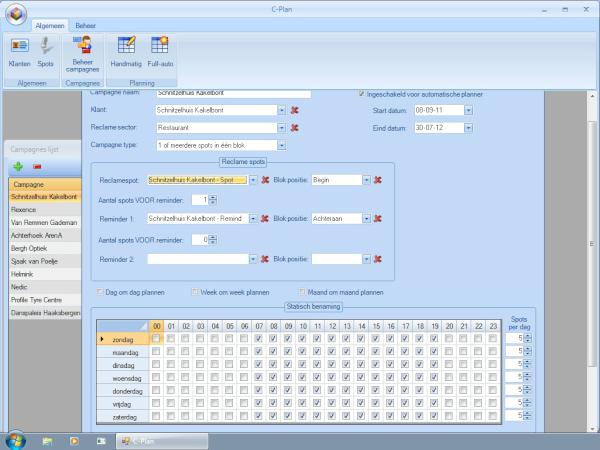Adjust second Aantal spots VOOR reminder spinner
This screenshot has height=450, width=600.
tap(213, 240)
